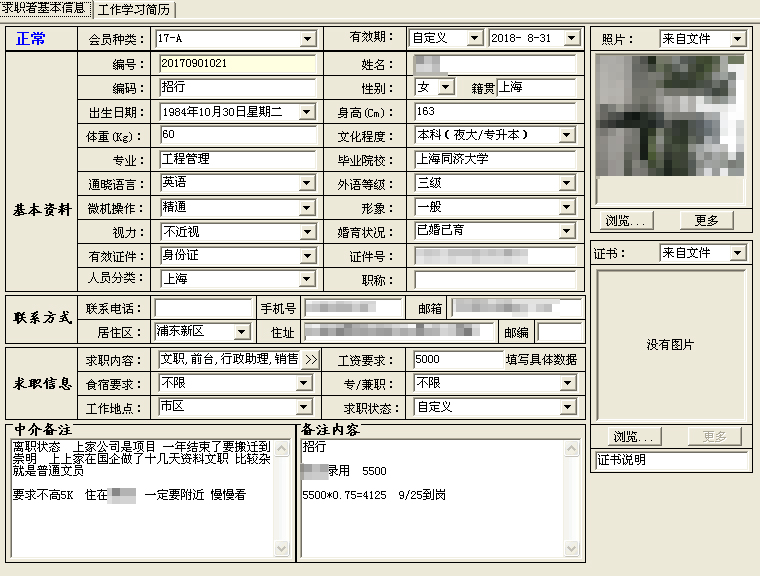Expand the 微机操作 dropdown
Viewport: 760px width, 576px height.
pyautogui.click(x=306, y=208)
